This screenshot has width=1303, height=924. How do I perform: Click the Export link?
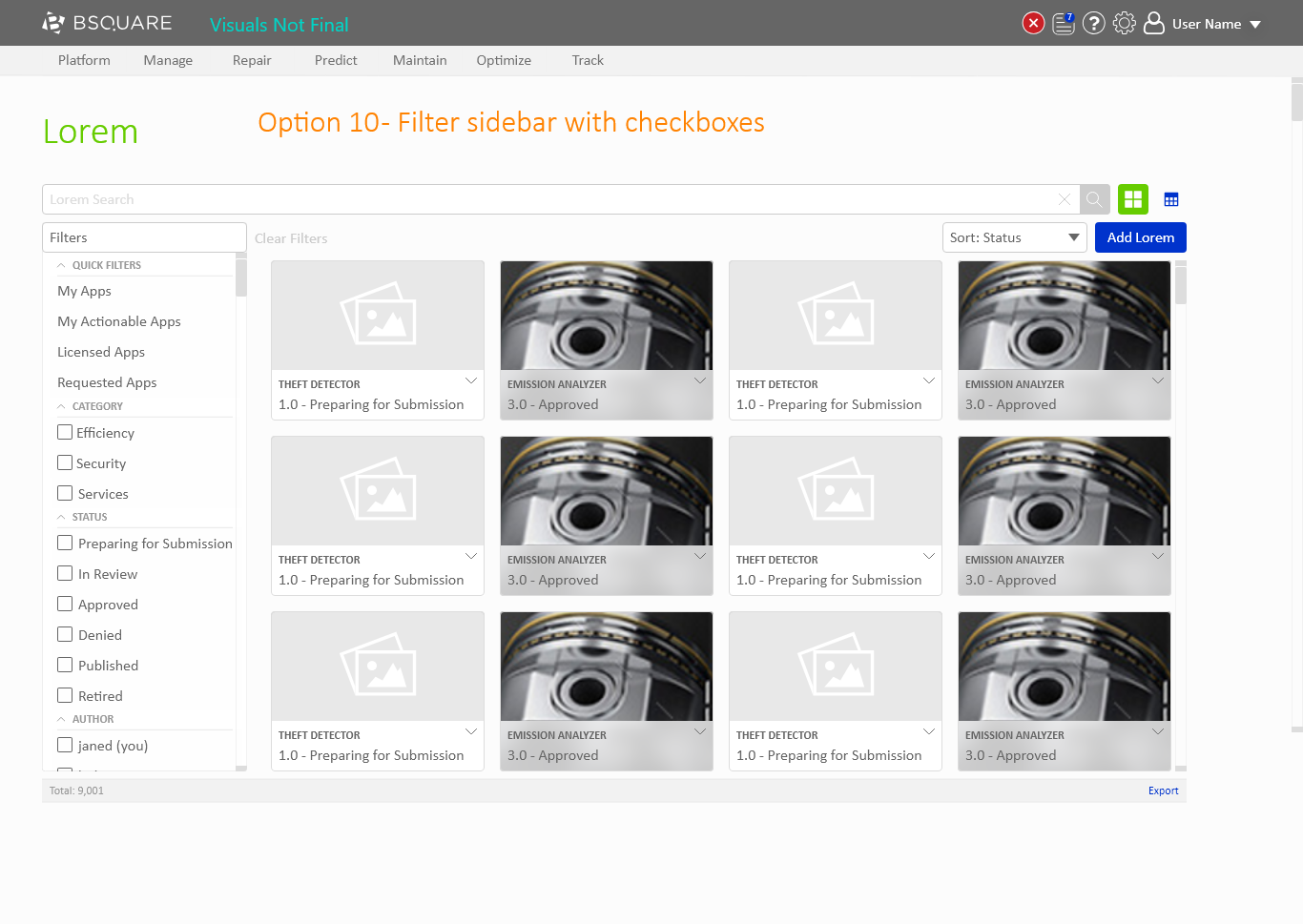(x=1163, y=791)
